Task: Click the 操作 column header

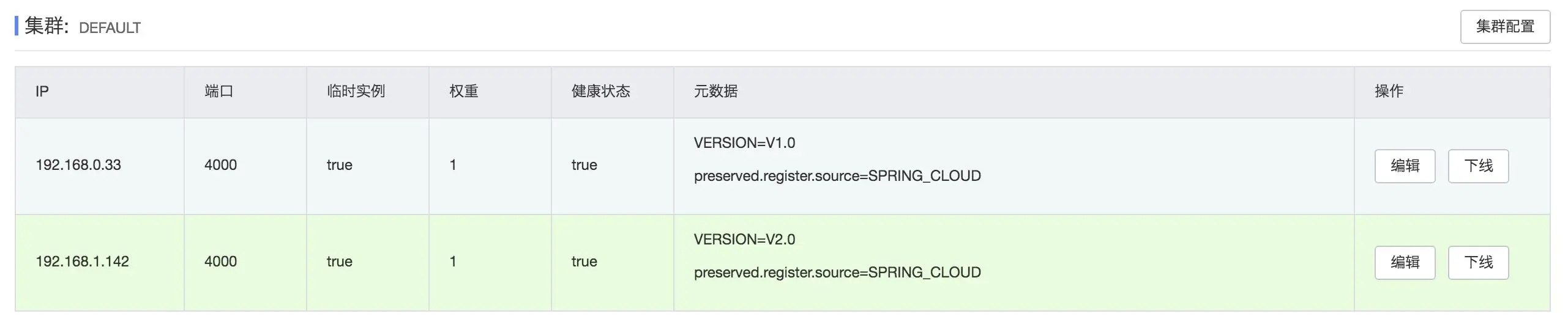Action: tap(1388, 92)
